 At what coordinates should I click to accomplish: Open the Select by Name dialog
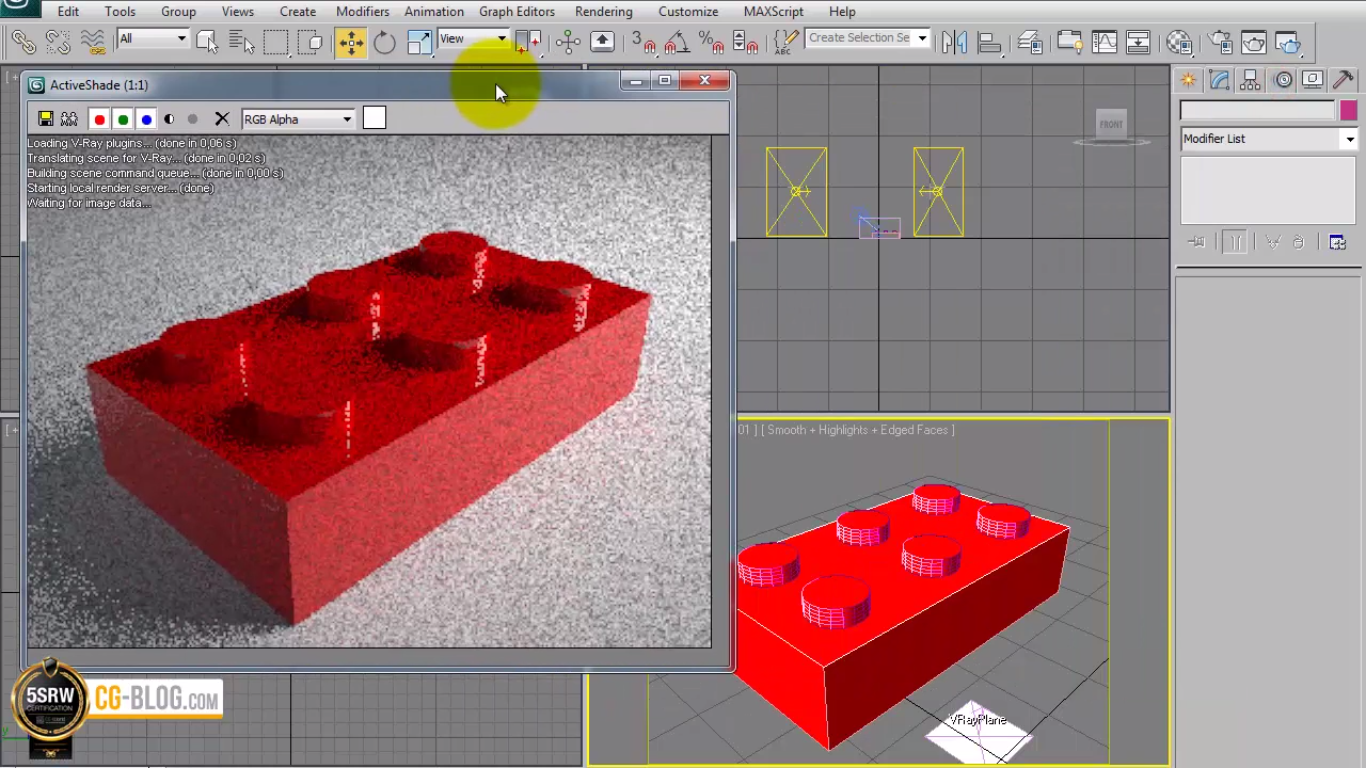[241, 42]
